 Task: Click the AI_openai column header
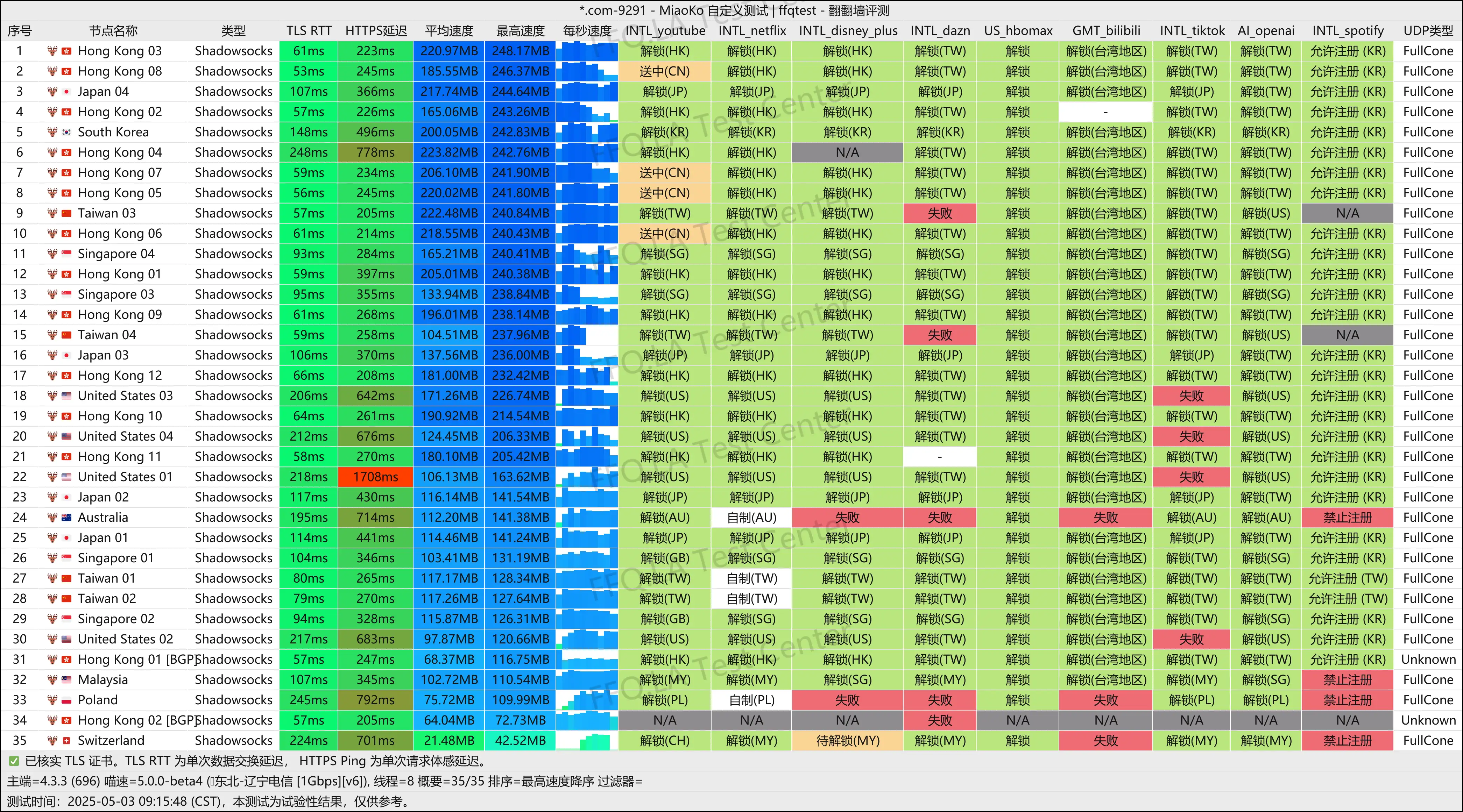click(1266, 31)
